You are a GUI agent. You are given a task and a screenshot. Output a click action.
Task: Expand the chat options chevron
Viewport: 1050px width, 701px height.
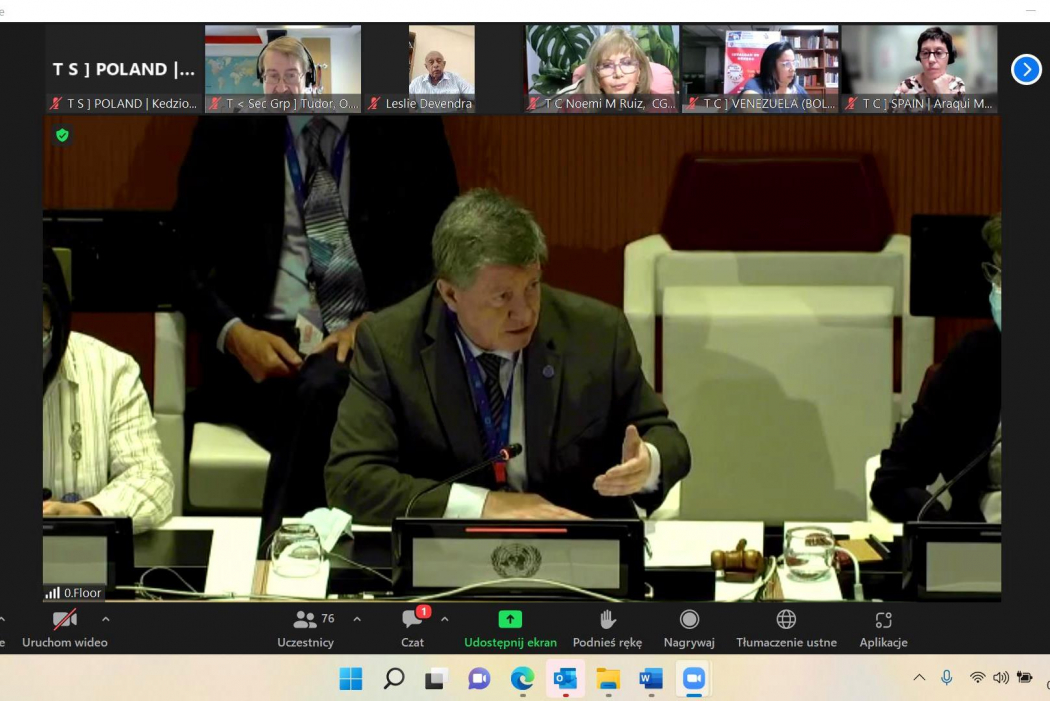445,619
